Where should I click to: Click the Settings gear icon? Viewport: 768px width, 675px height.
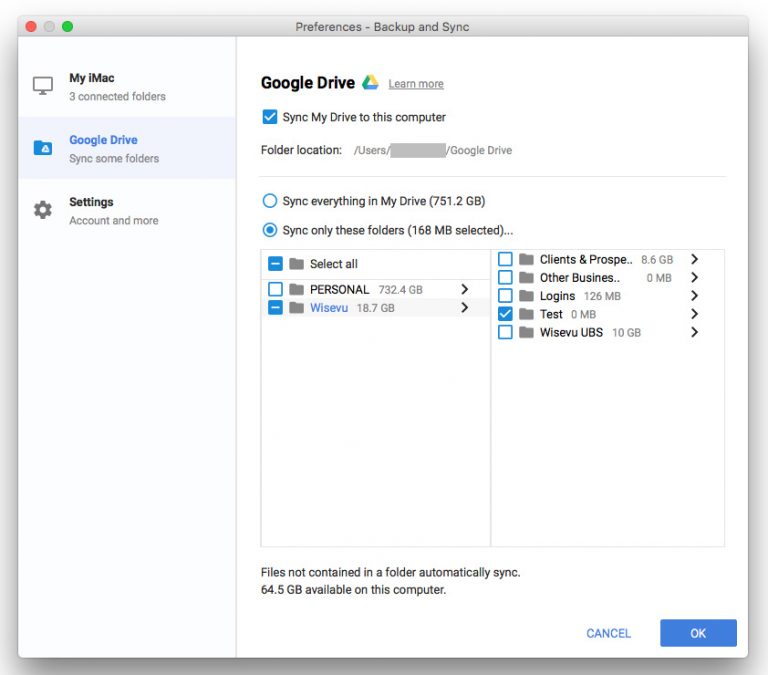click(43, 210)
